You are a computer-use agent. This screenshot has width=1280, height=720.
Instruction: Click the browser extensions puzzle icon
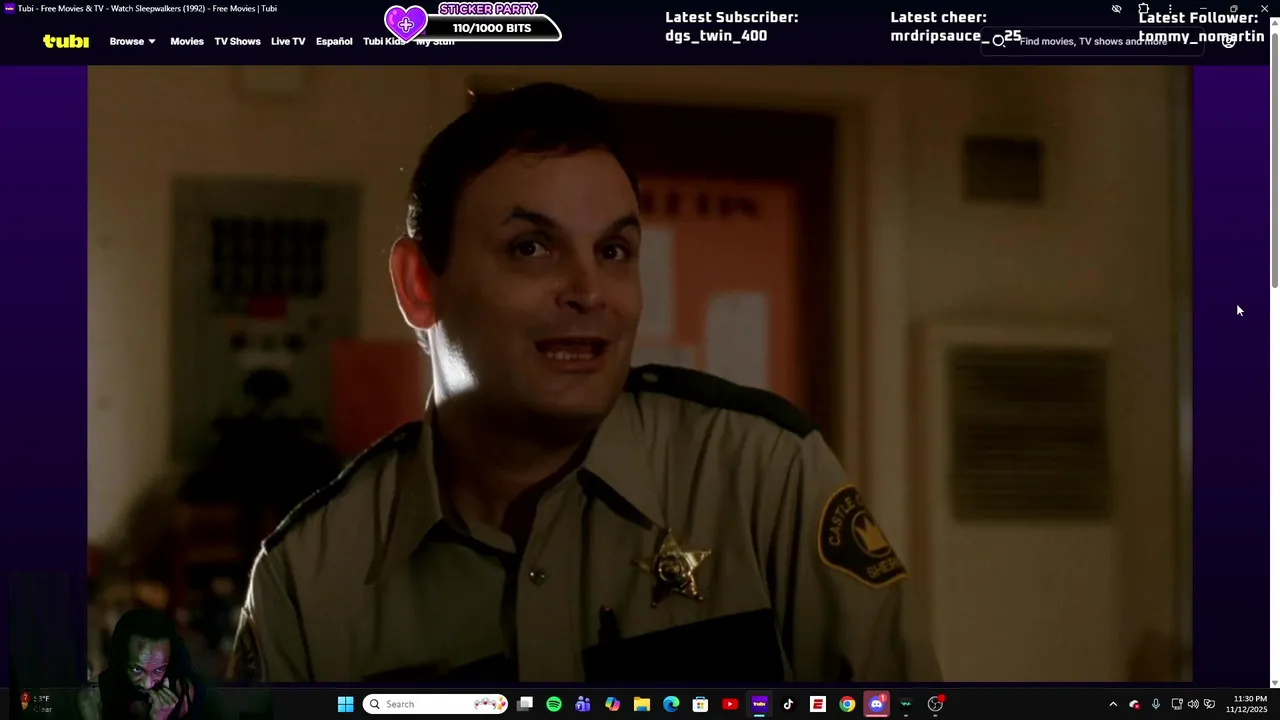(x=1144, y=9)
